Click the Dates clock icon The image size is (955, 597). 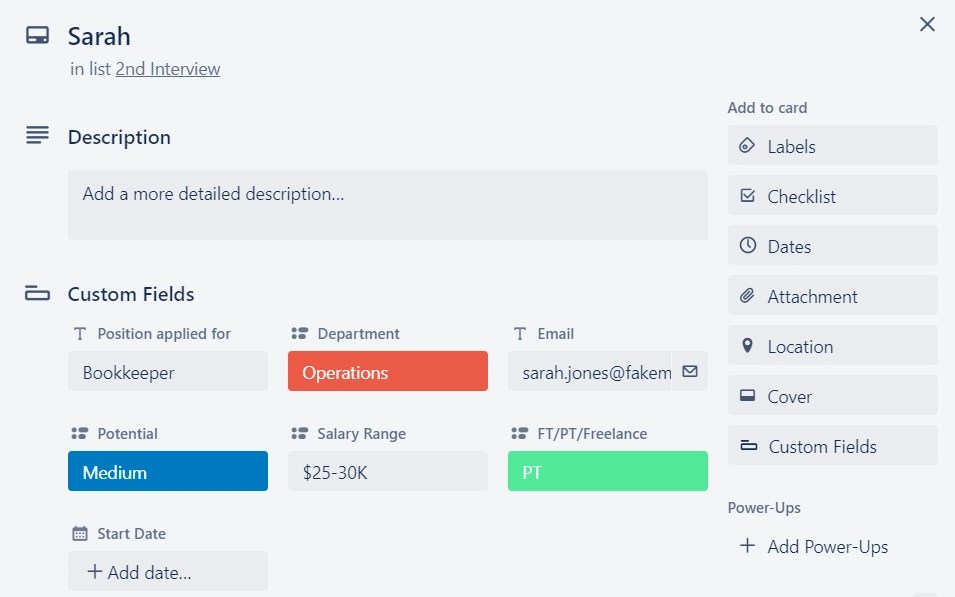coord(747,246)
